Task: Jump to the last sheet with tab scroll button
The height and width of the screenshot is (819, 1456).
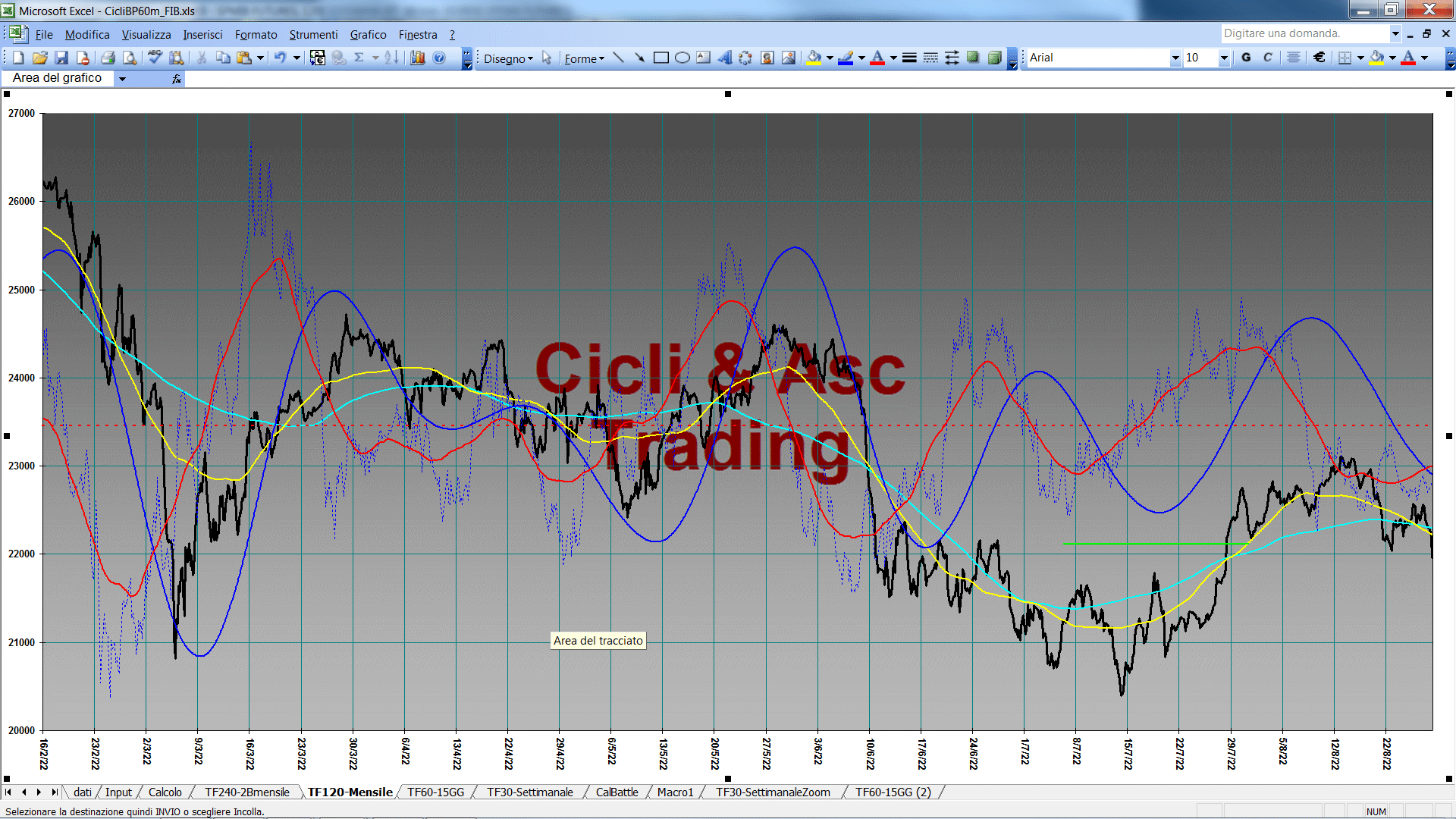Action: point(54,792)
